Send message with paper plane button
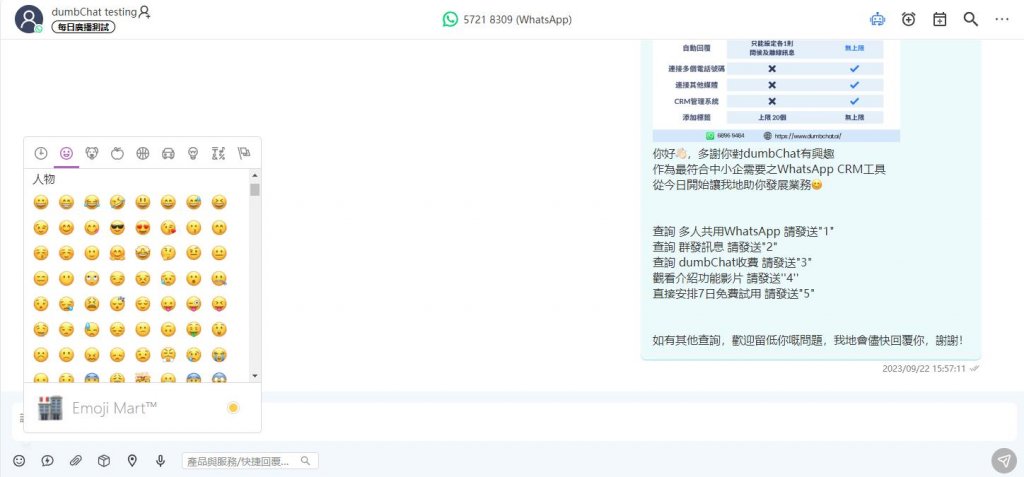This screenshot has height=477, width=1024. [x=1004, y=461]
